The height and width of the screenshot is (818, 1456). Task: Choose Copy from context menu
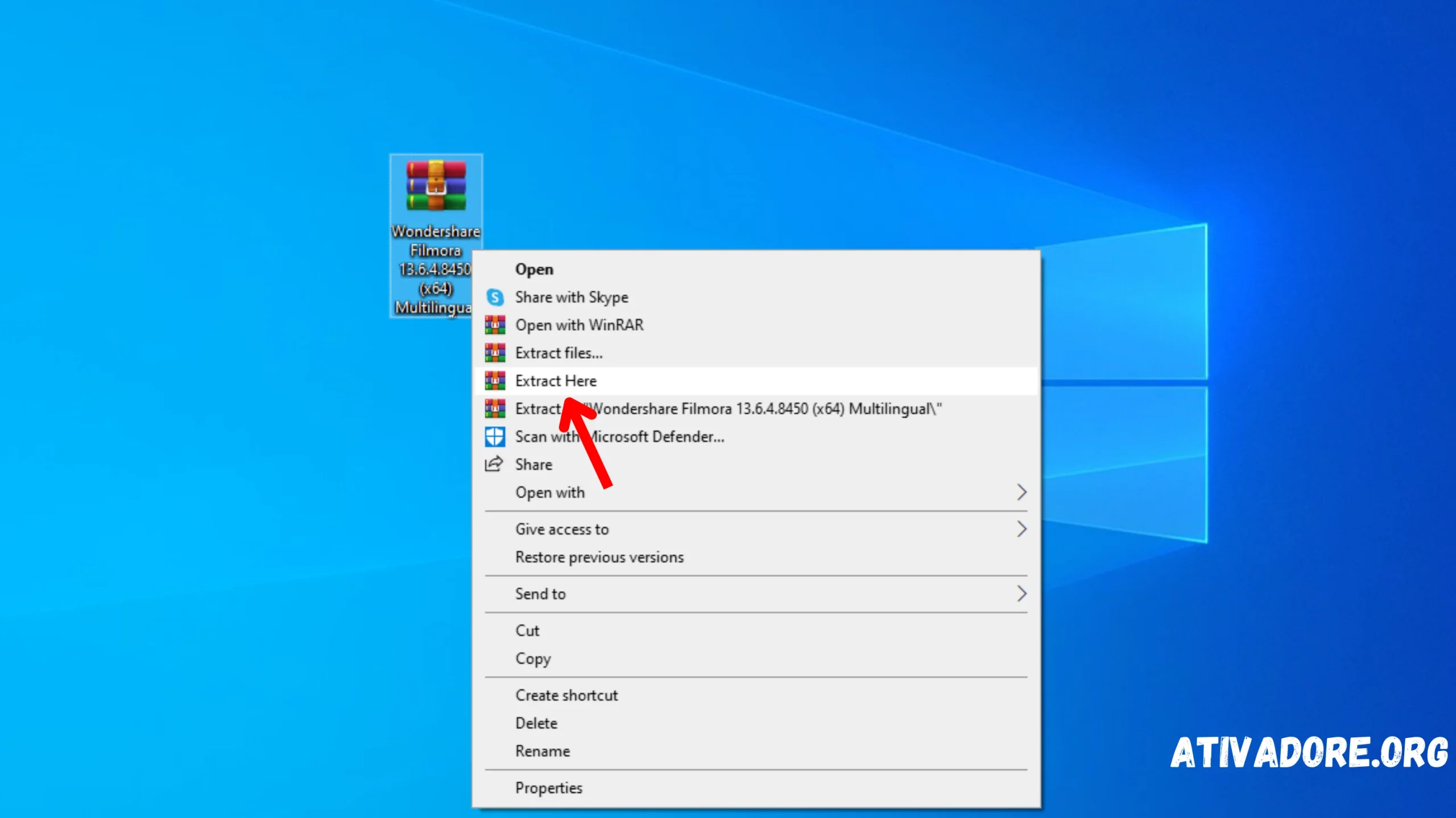756,658
